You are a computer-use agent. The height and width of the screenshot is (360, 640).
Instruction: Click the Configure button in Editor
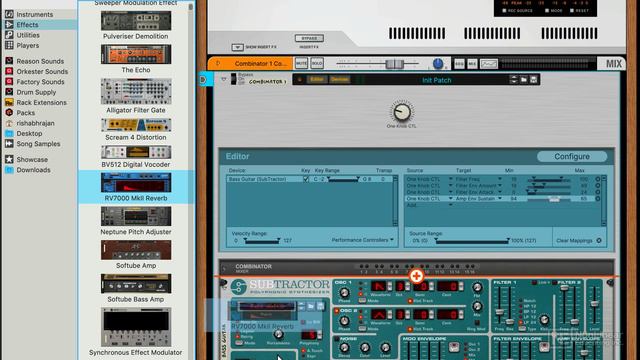pos(572,156)
